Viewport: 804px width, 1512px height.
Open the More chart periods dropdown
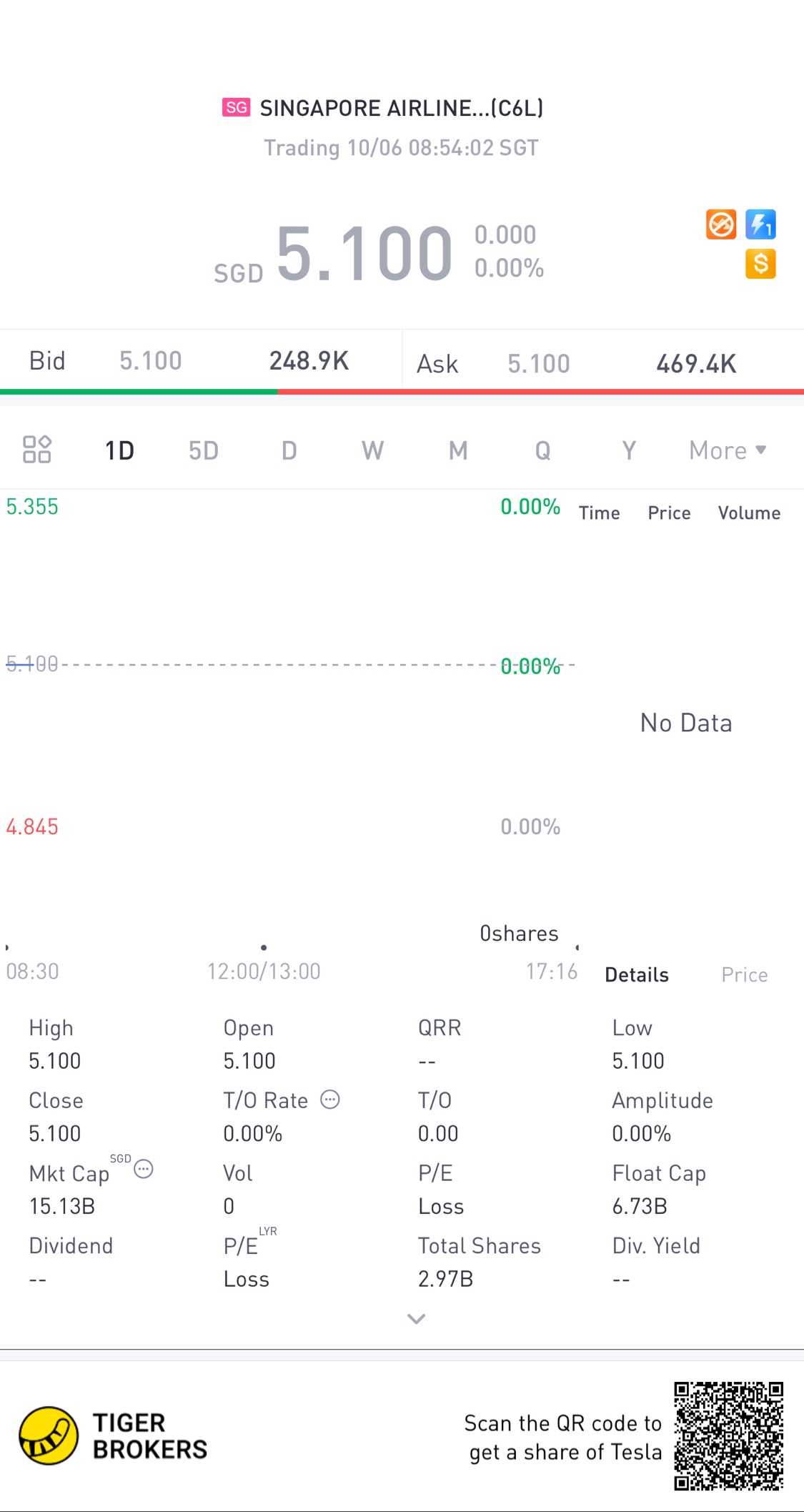click(x=727, y=450)
